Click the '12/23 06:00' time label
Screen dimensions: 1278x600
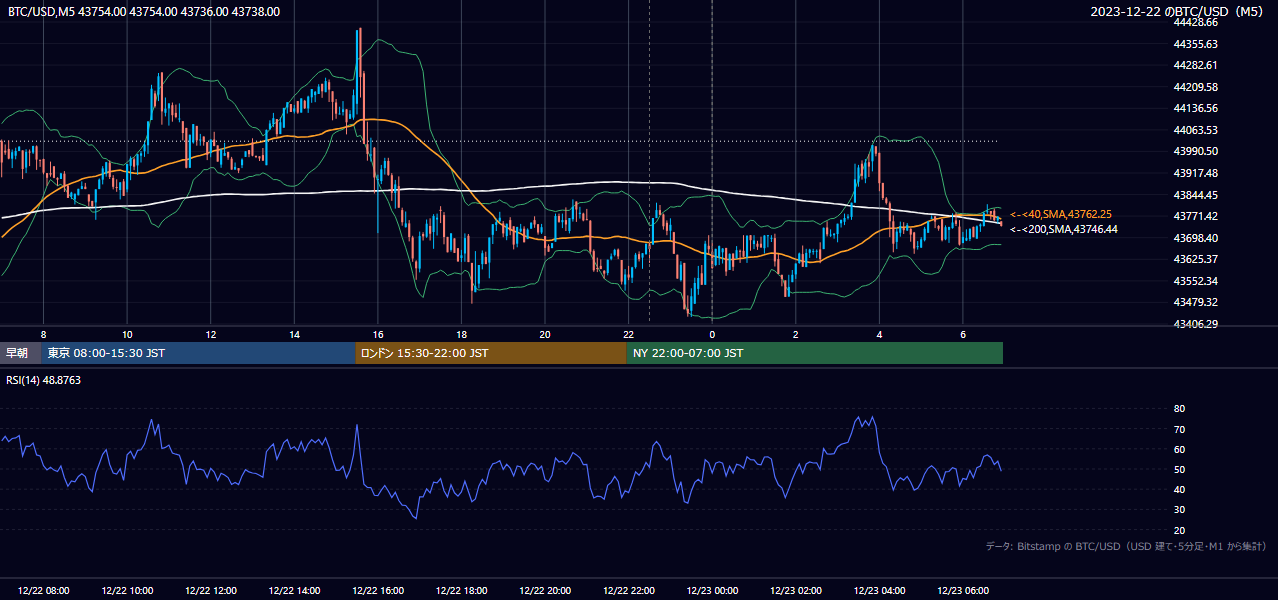coord(963,591)
